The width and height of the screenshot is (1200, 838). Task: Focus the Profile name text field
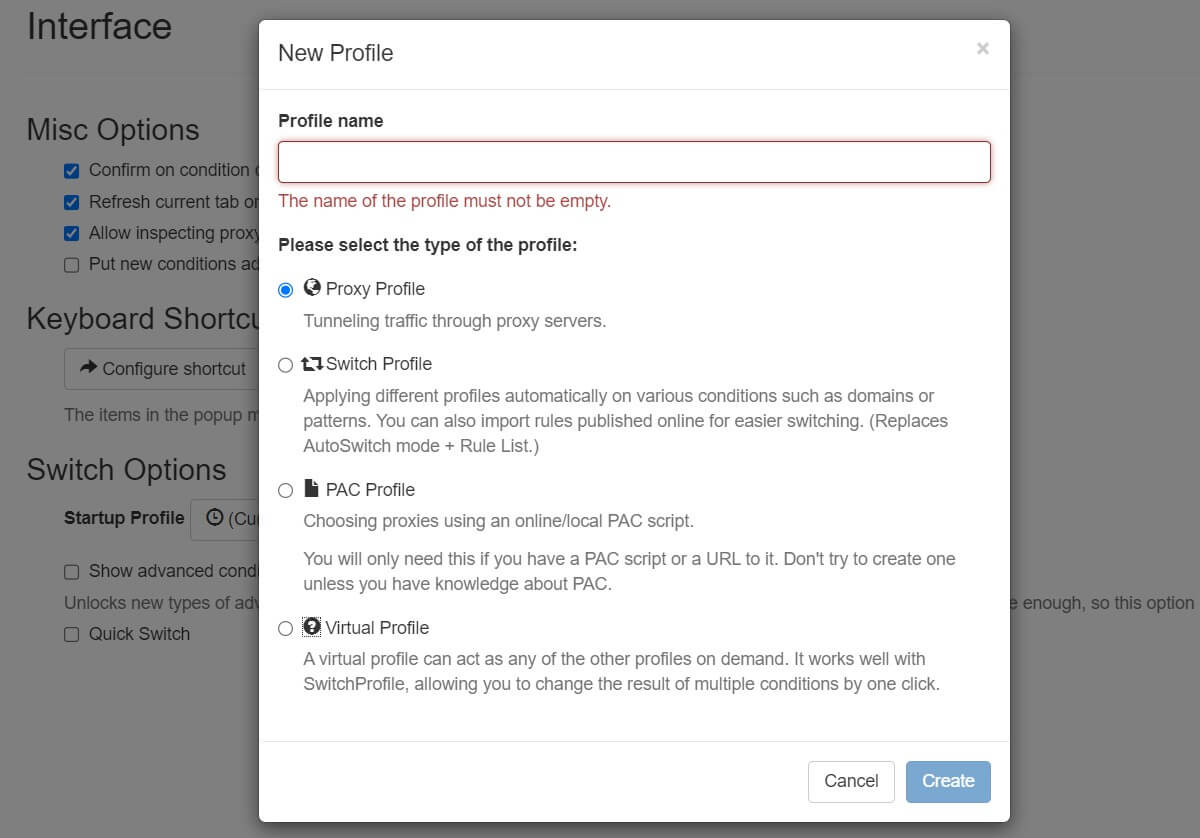click(634, 162)
